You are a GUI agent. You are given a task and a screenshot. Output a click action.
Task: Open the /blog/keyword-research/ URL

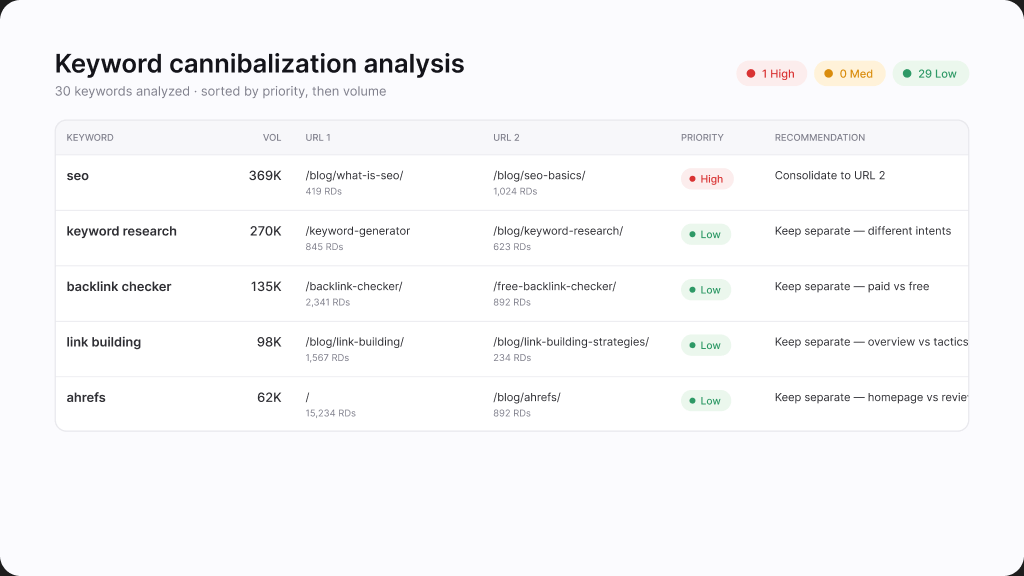click(558, 231)
